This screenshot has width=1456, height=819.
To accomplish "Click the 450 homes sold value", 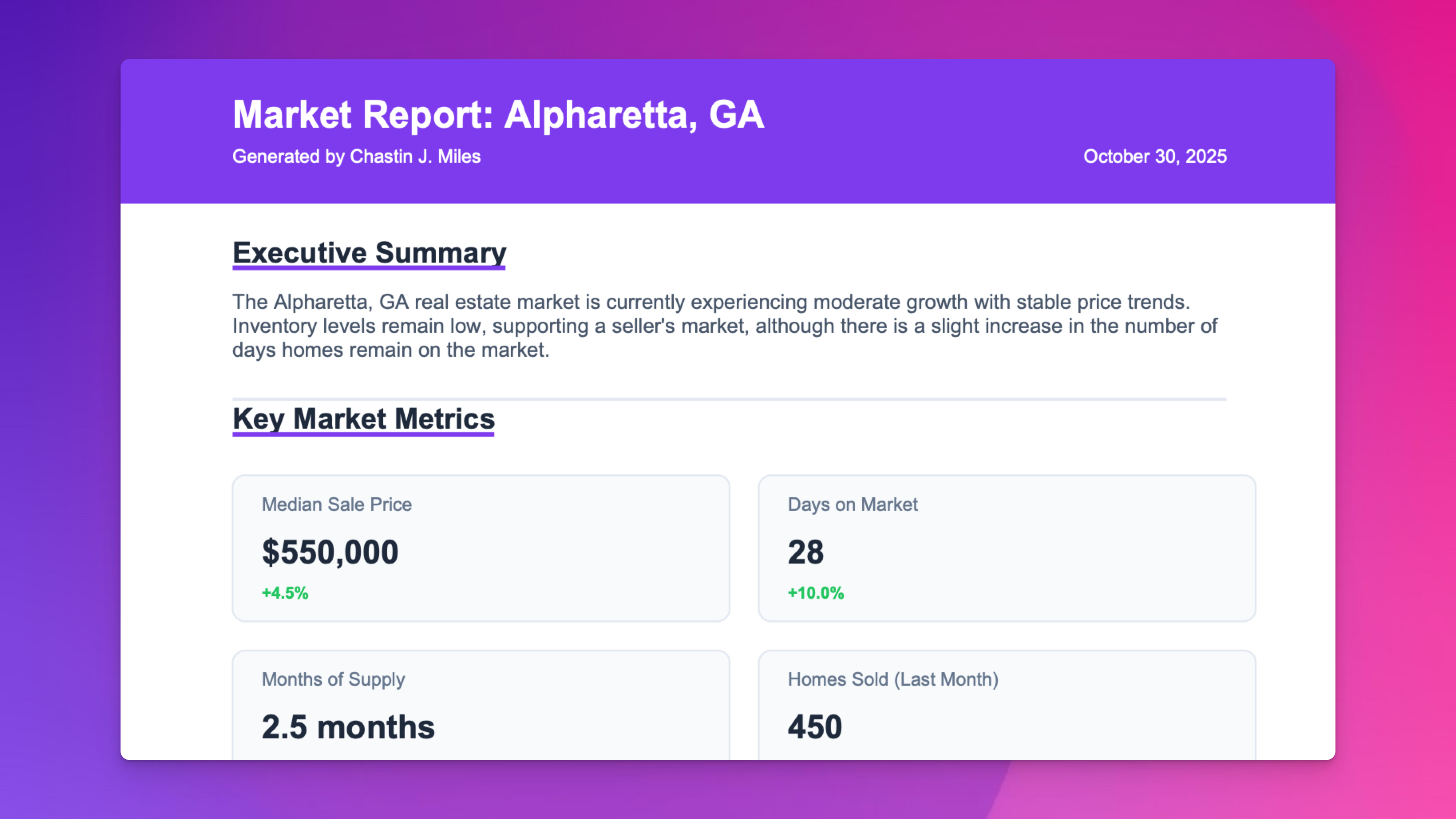I will tap(815, 727).
